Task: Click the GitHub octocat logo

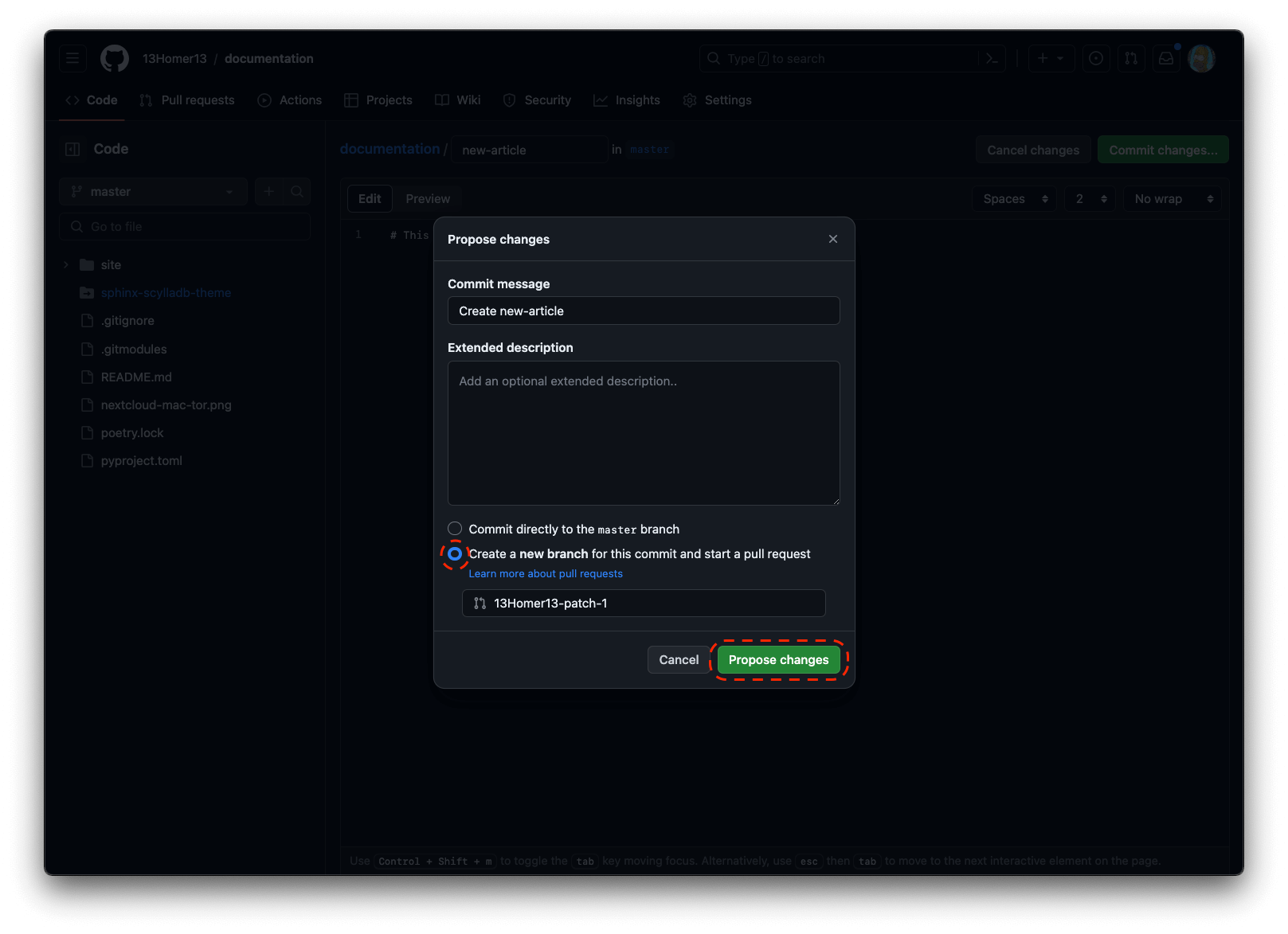Action: 115,58
